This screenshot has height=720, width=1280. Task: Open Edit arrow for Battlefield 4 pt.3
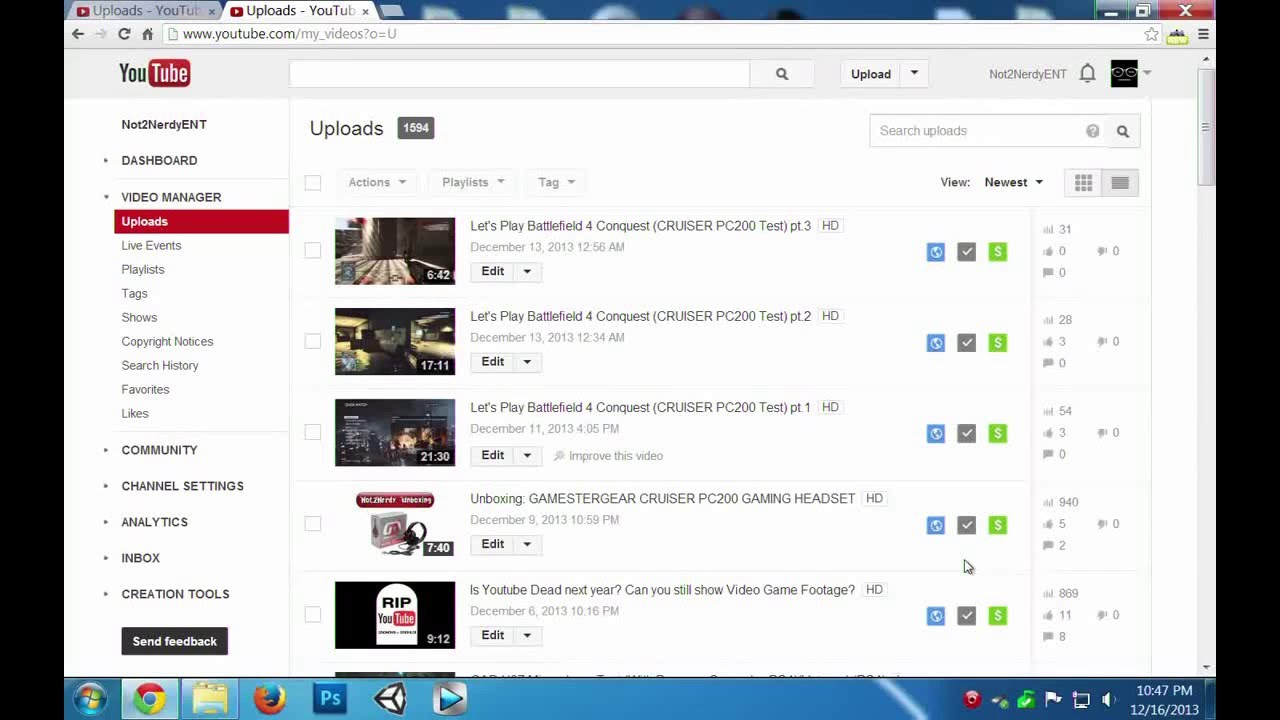pos(527,272)
